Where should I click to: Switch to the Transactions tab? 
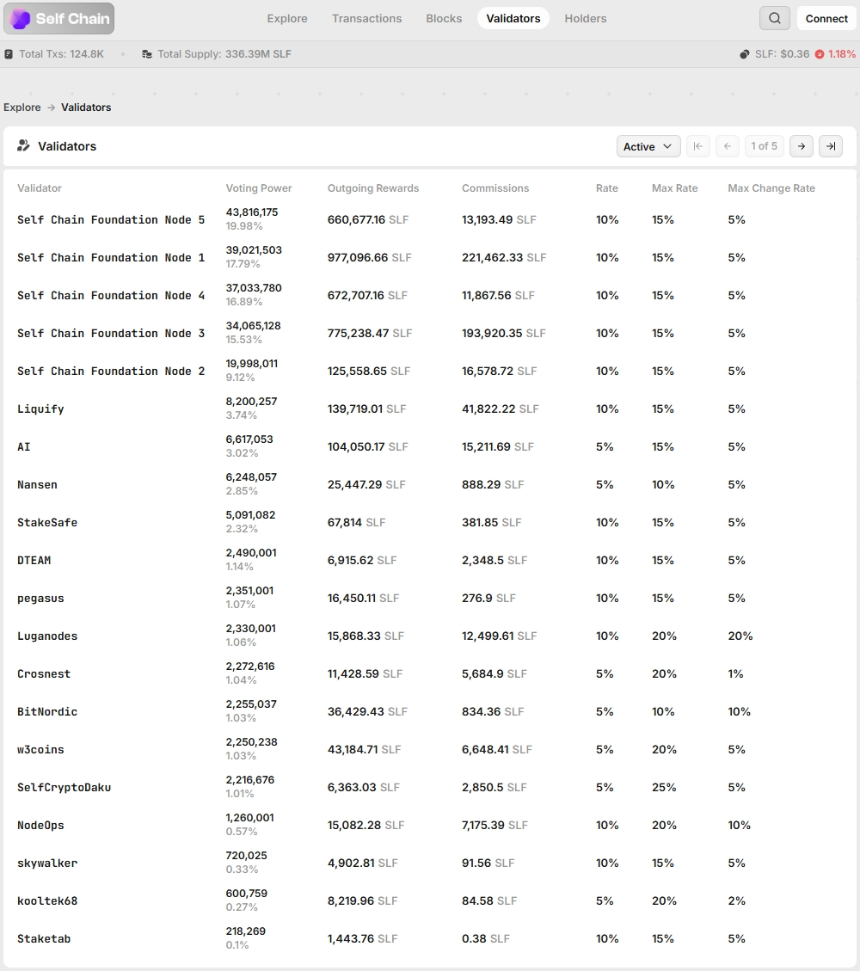click(x=367, y=19)
